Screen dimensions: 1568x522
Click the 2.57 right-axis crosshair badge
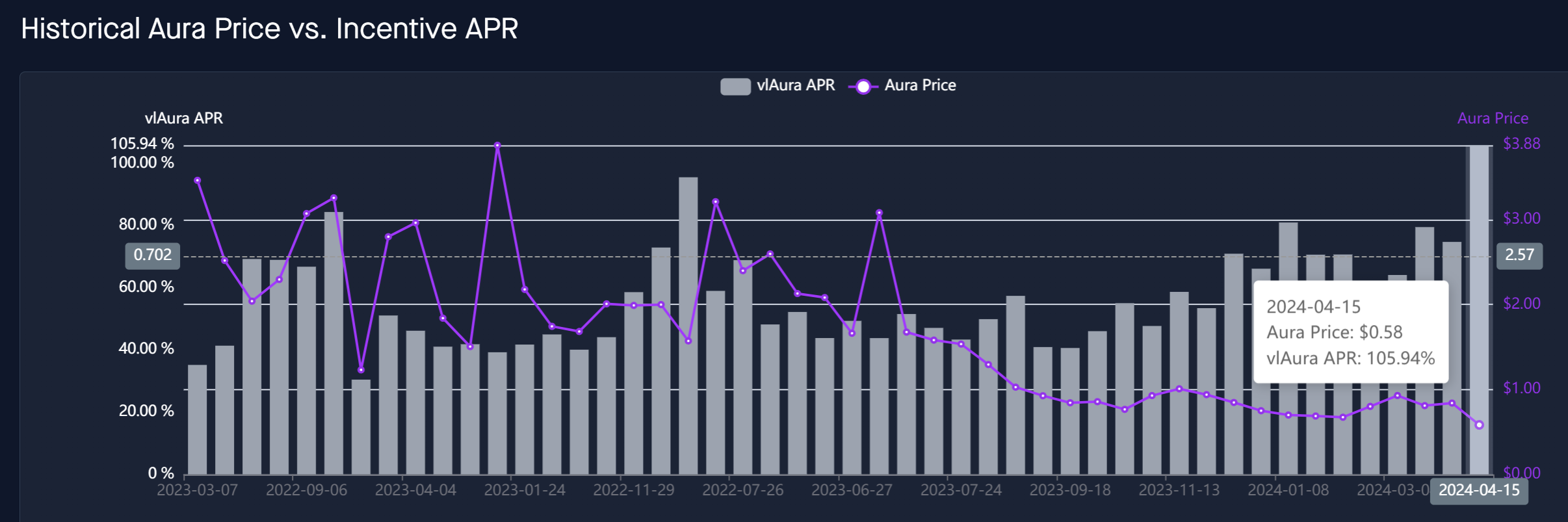pyautogui.click(x=1519, y=255)
